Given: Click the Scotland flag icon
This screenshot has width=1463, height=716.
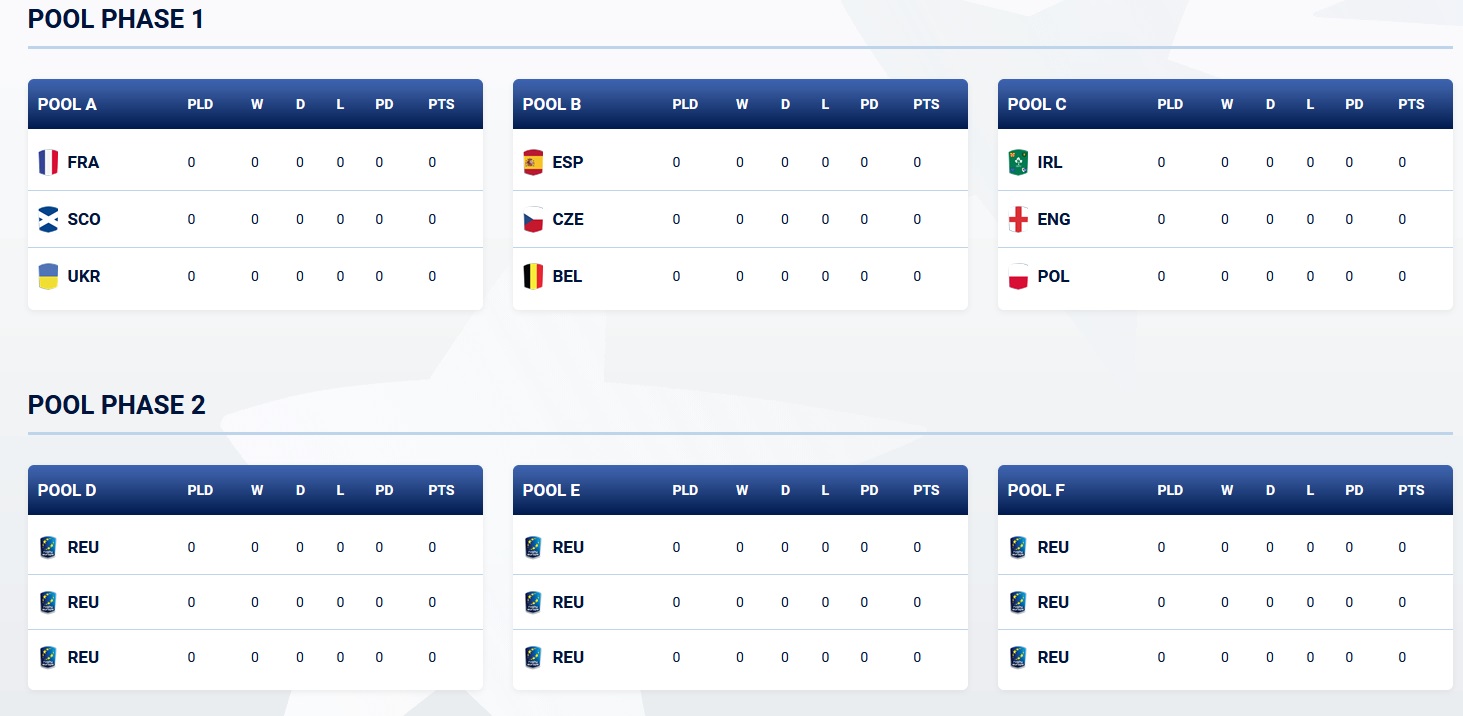Looking at the screenshot, I should (48, 219).
